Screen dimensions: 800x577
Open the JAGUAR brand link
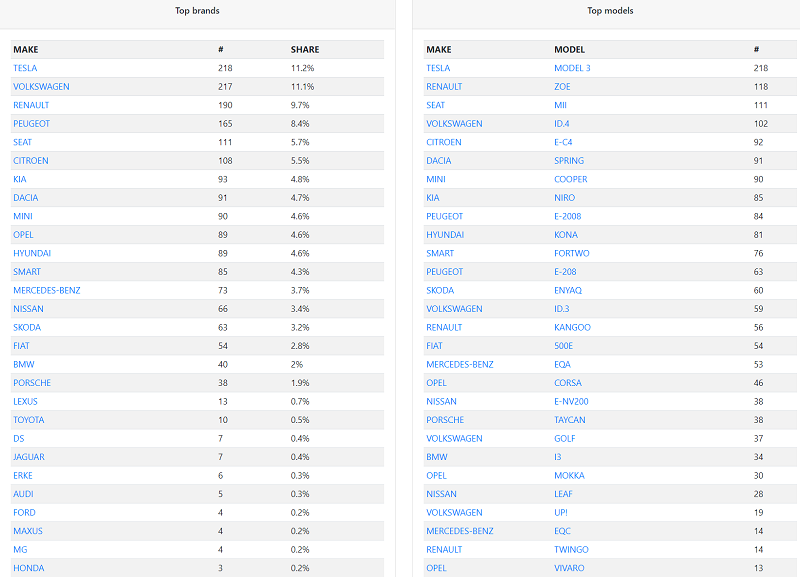(29, 457)
